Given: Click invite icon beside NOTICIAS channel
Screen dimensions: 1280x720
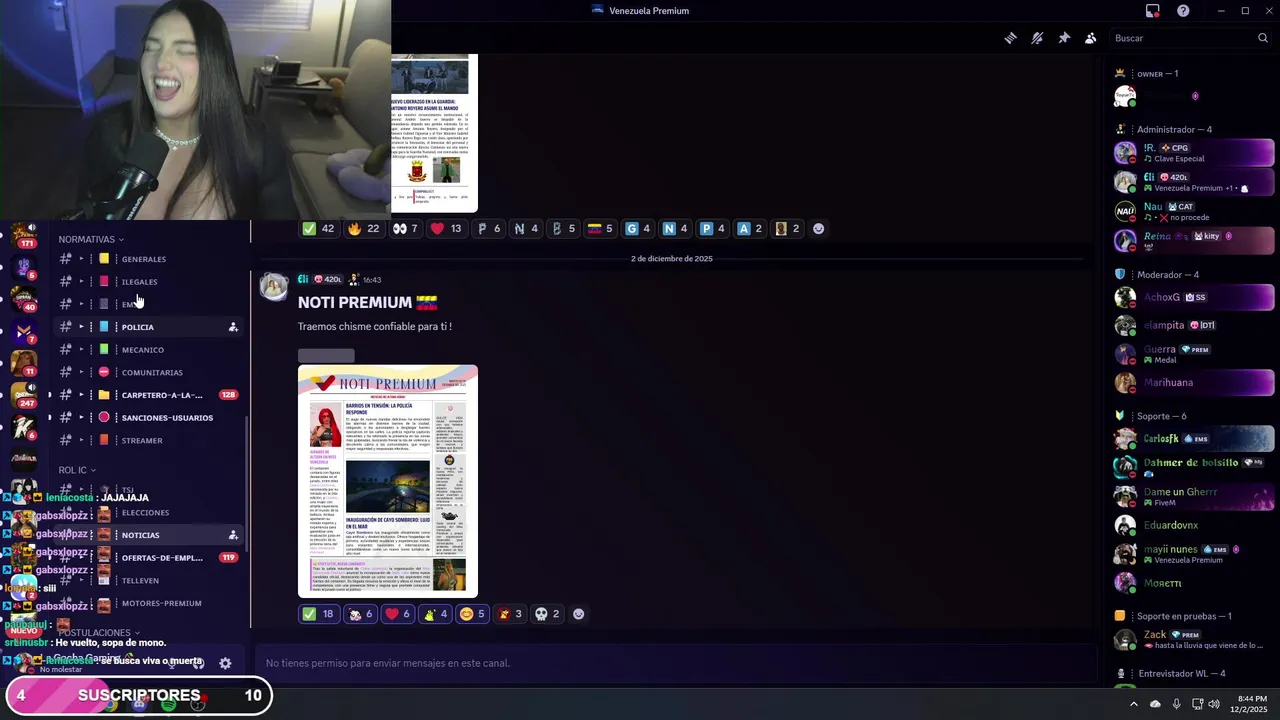Looking at the screenshot, I should click(233, 535).
